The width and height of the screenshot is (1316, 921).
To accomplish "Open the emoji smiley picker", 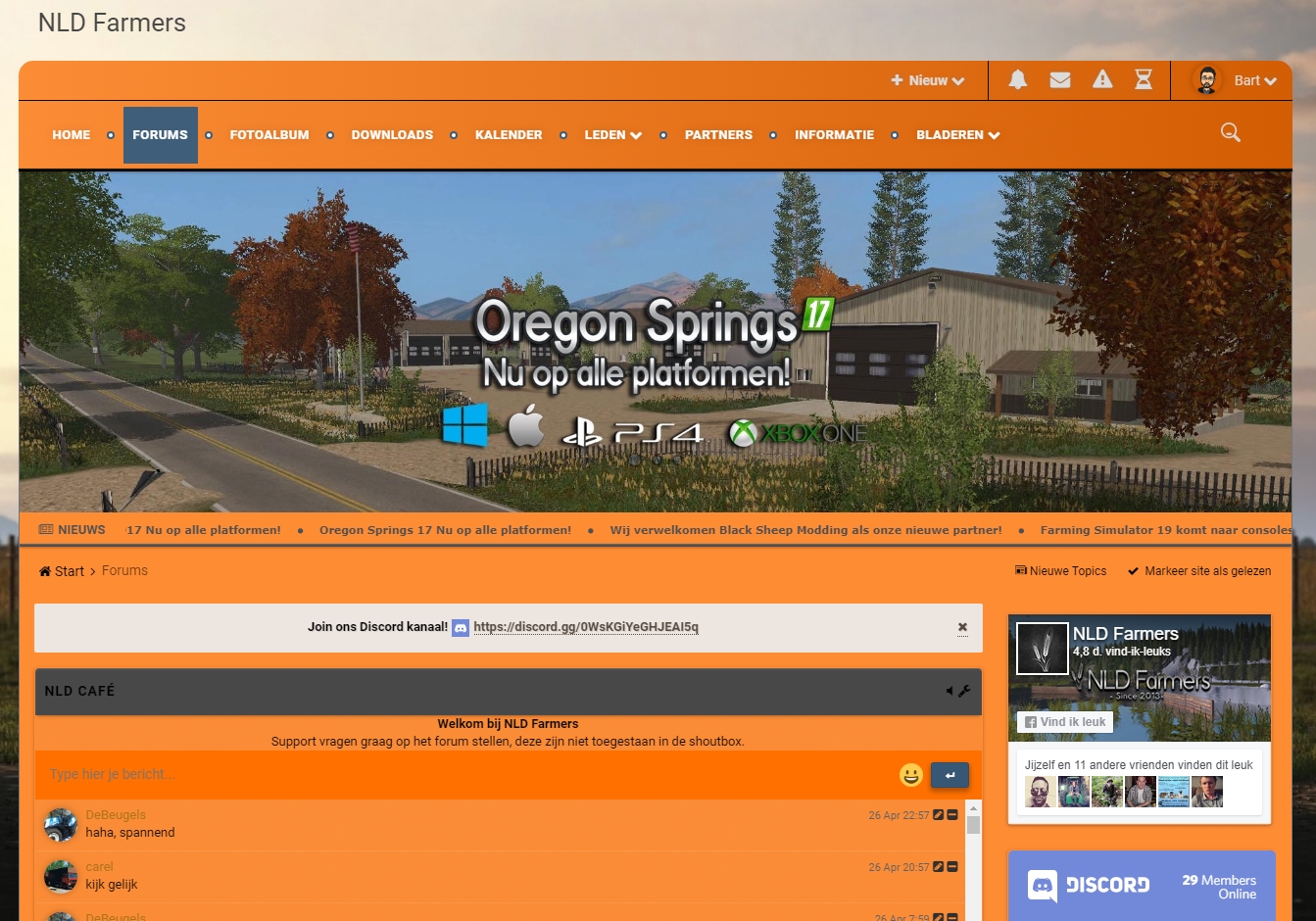I will (x=911, y=775).
